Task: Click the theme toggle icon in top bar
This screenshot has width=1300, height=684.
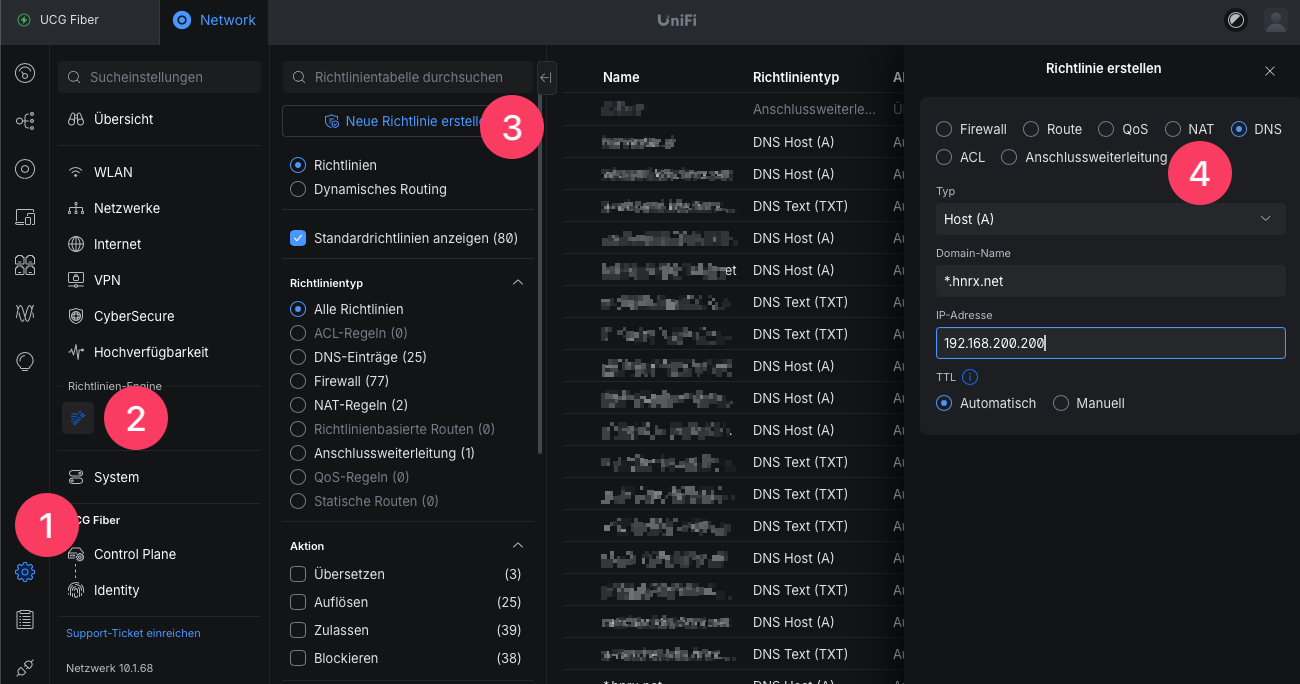Action: (x=1236, y=20)
